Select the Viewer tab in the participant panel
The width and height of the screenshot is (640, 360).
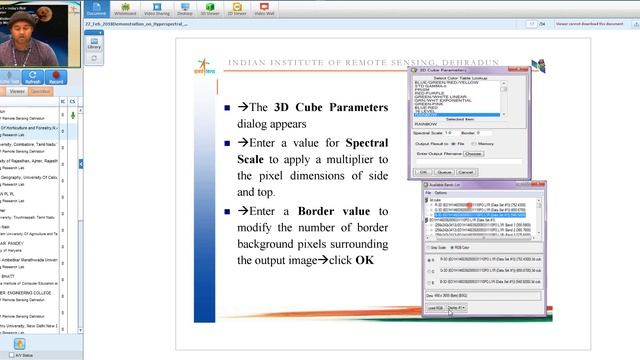(x=17, y=92)
